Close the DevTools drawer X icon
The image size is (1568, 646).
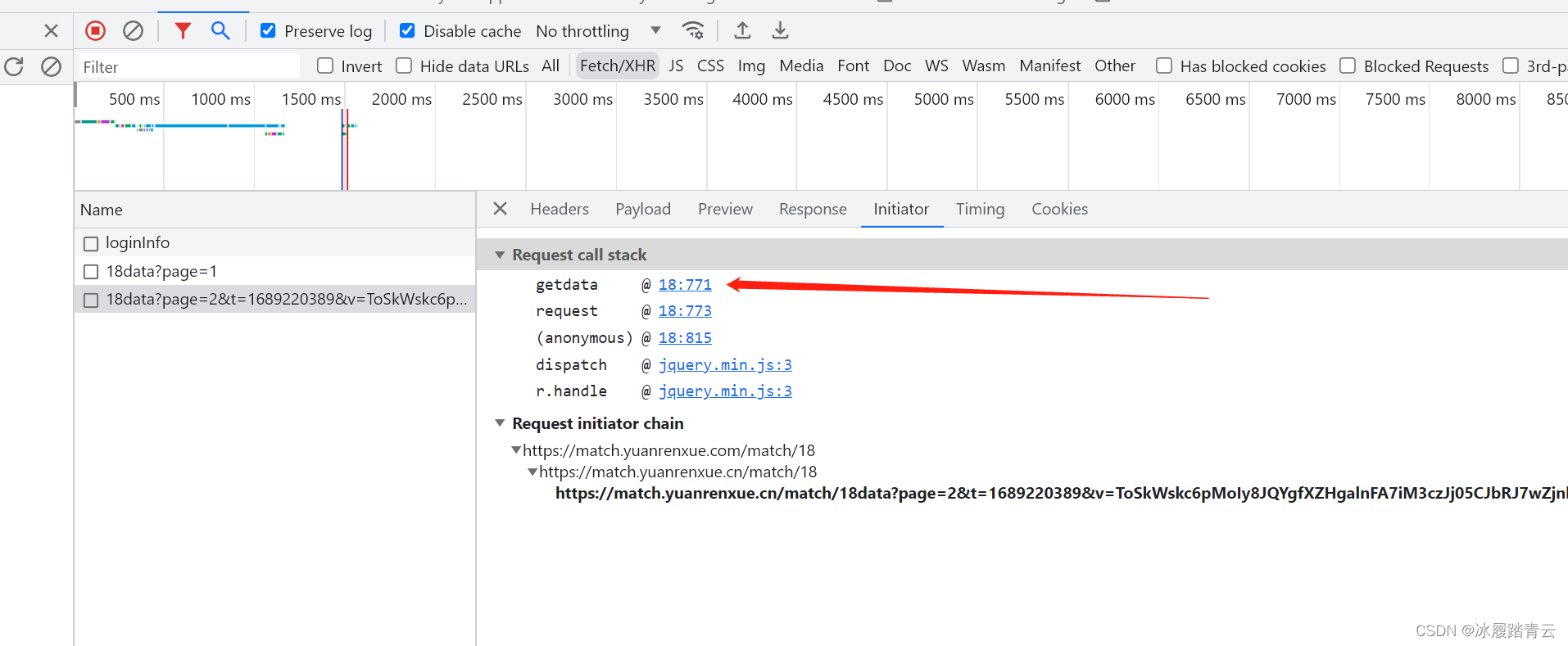51,31
